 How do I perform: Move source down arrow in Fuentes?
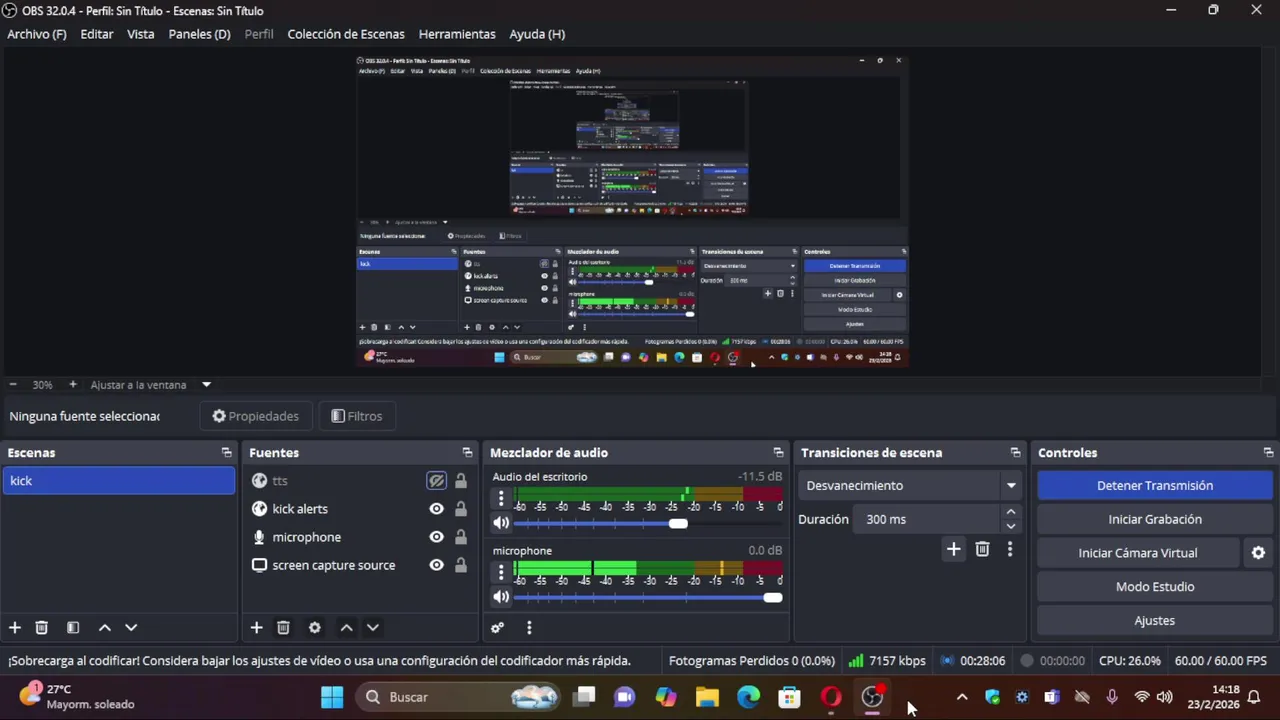pyautogui.click(x=373, y=627)
